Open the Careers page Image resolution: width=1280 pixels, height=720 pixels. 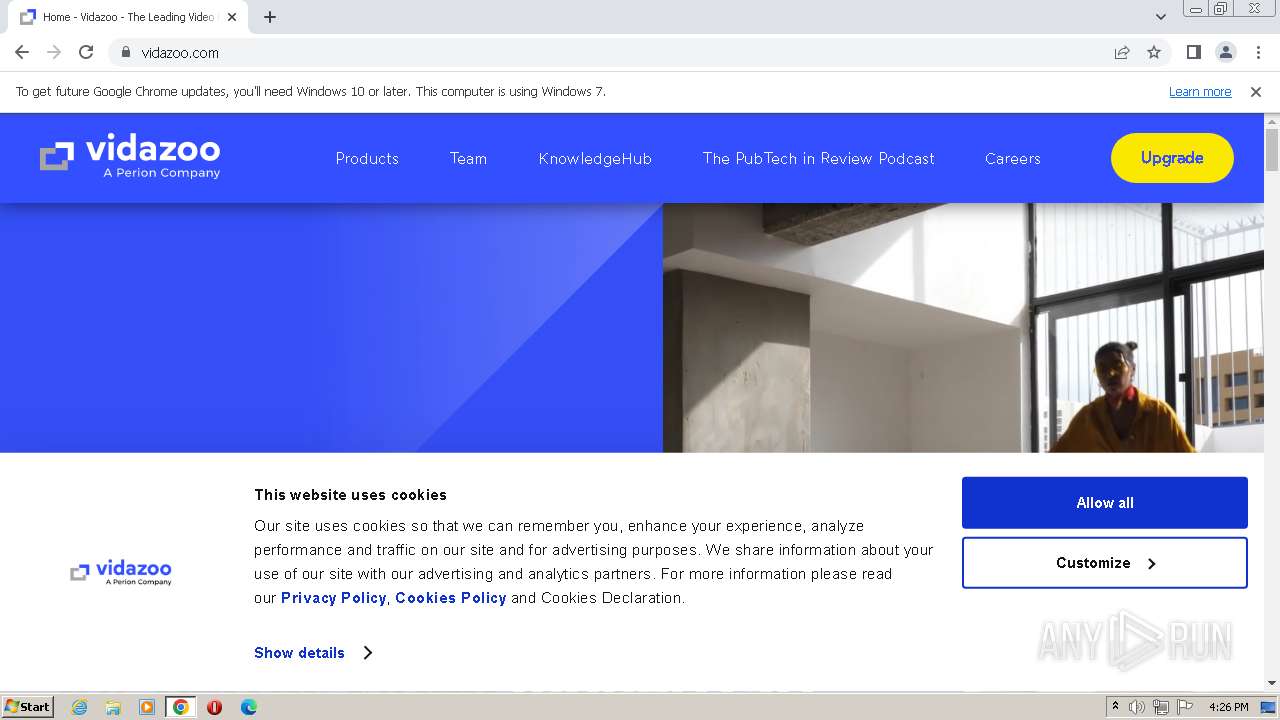point(1012,158)
